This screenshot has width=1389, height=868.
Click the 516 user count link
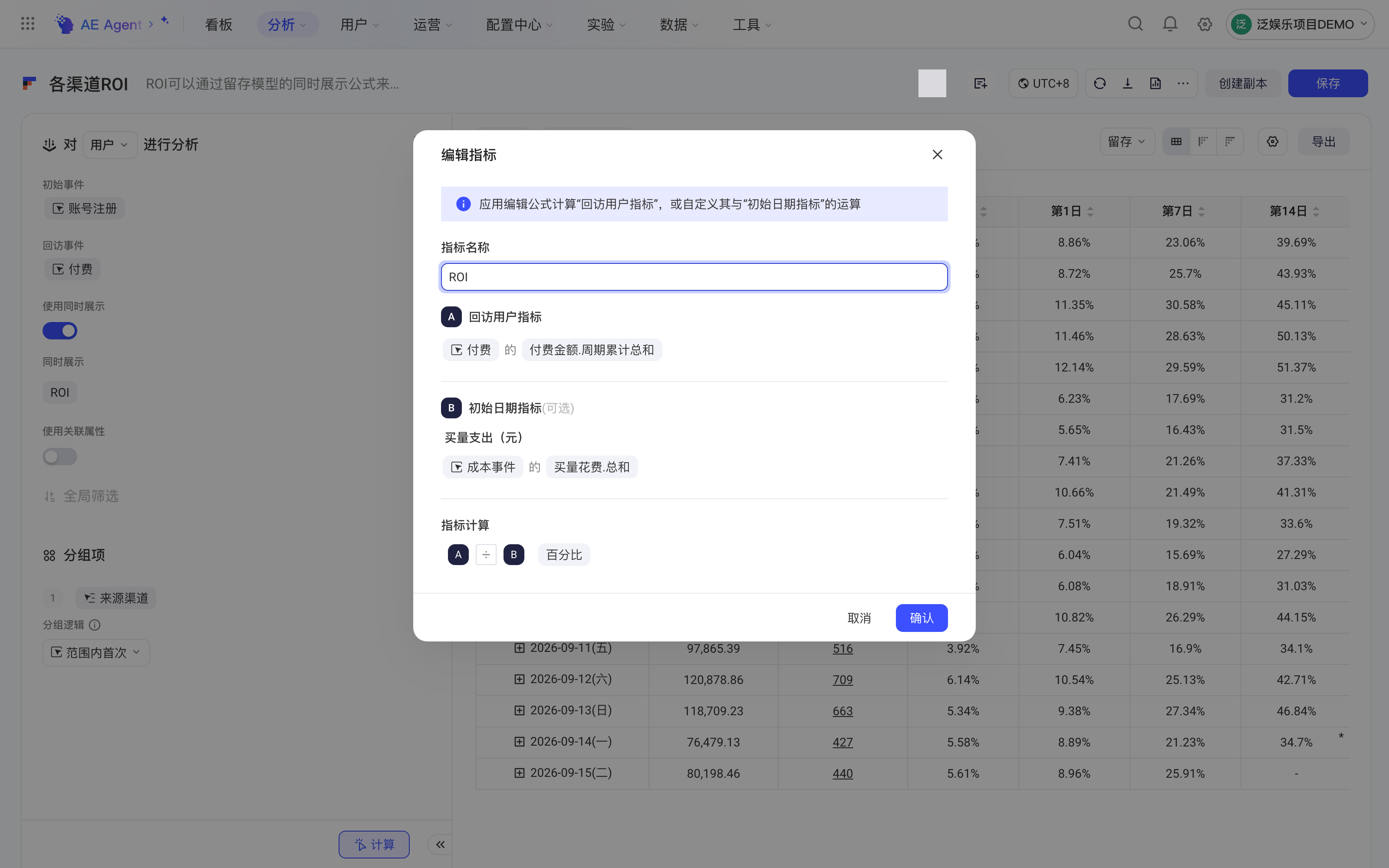pos(843,648)
